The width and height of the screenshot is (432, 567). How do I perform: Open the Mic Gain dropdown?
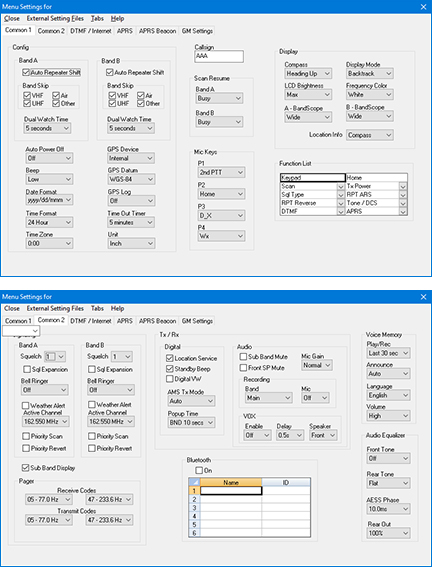pyautogui.click(x=317, y=365)
